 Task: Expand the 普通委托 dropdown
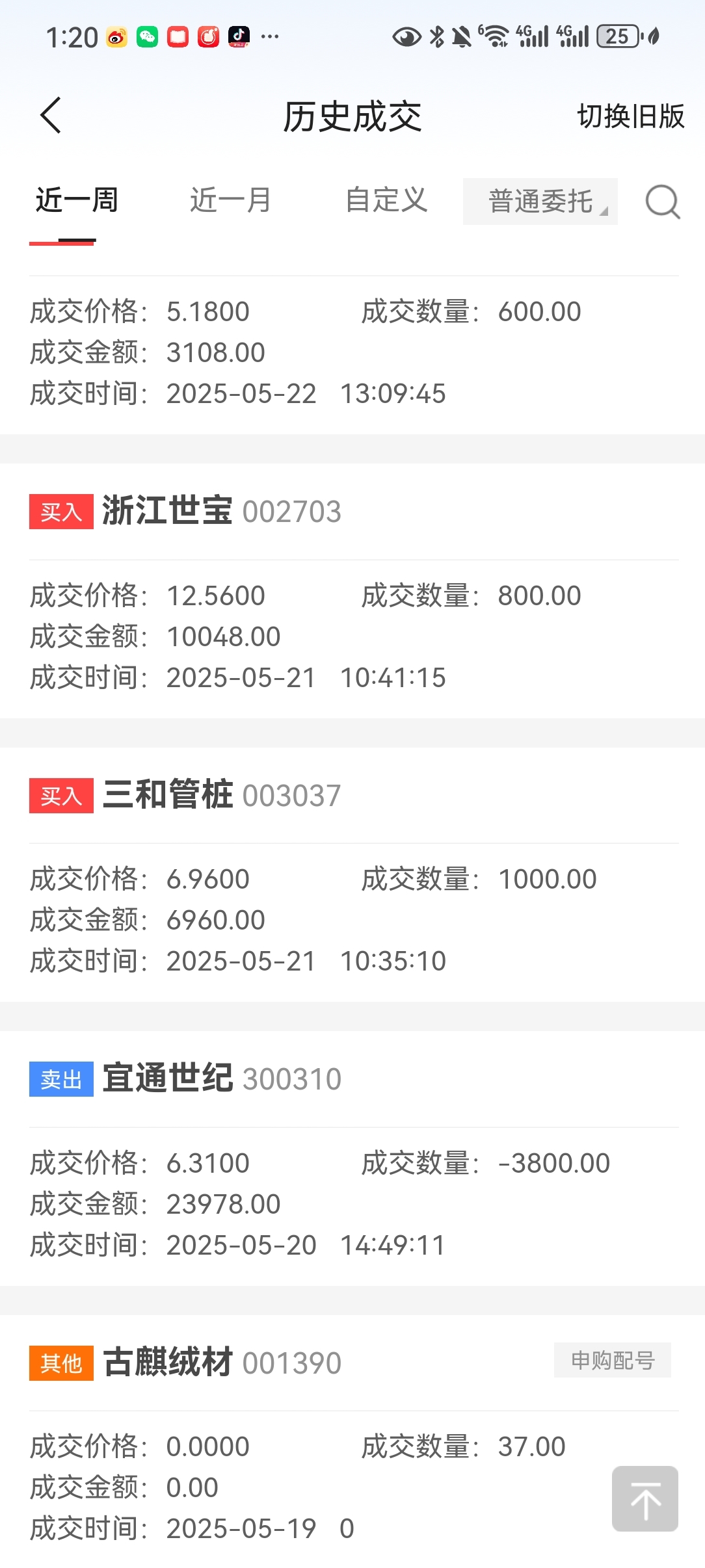(540, 202)
